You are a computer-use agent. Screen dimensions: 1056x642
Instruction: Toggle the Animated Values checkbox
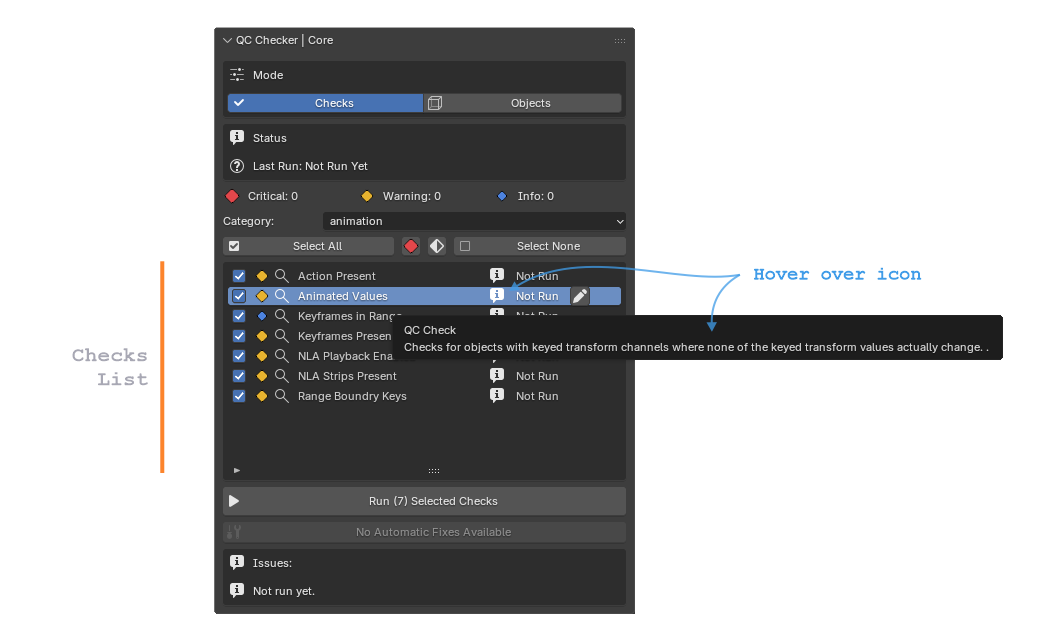(239, 296)
